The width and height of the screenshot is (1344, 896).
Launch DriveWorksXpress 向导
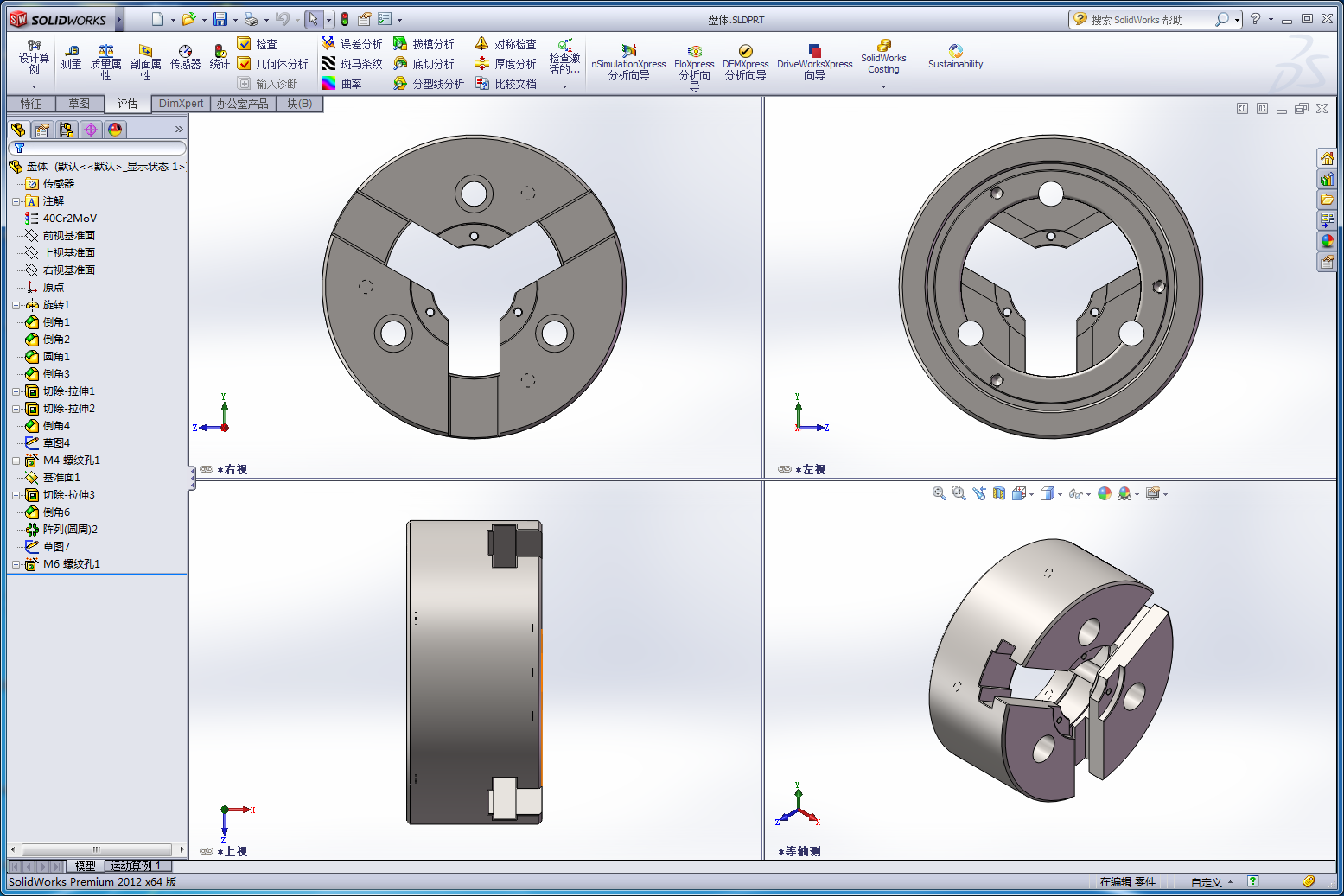pyautogui.click(x=815, y=63)
